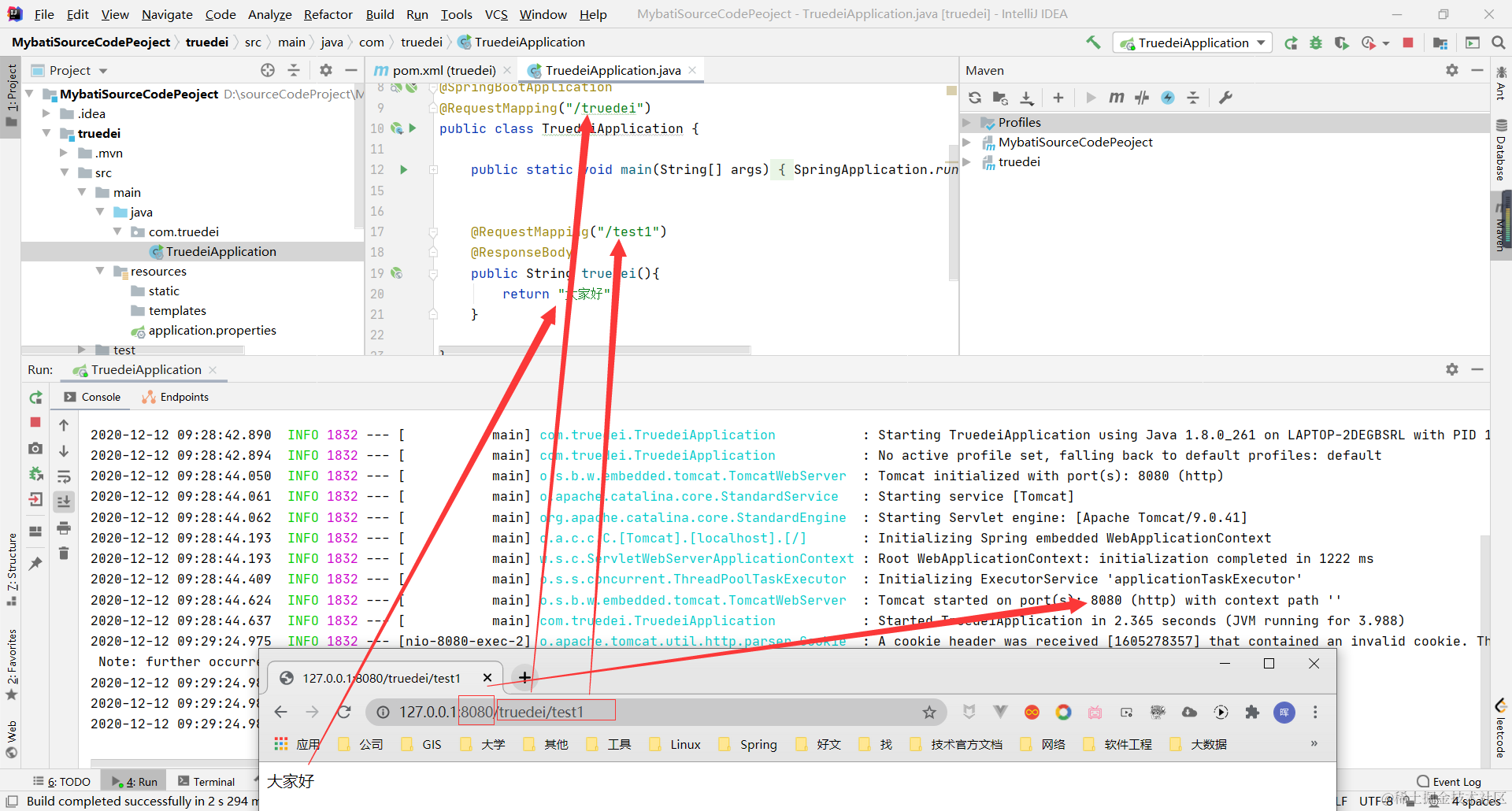The height and width of the screenshot is (811, 1512).
Task: Collapse all nodes in Maven toolbar
Action: pyautogui.click(x=1193, y=98)
